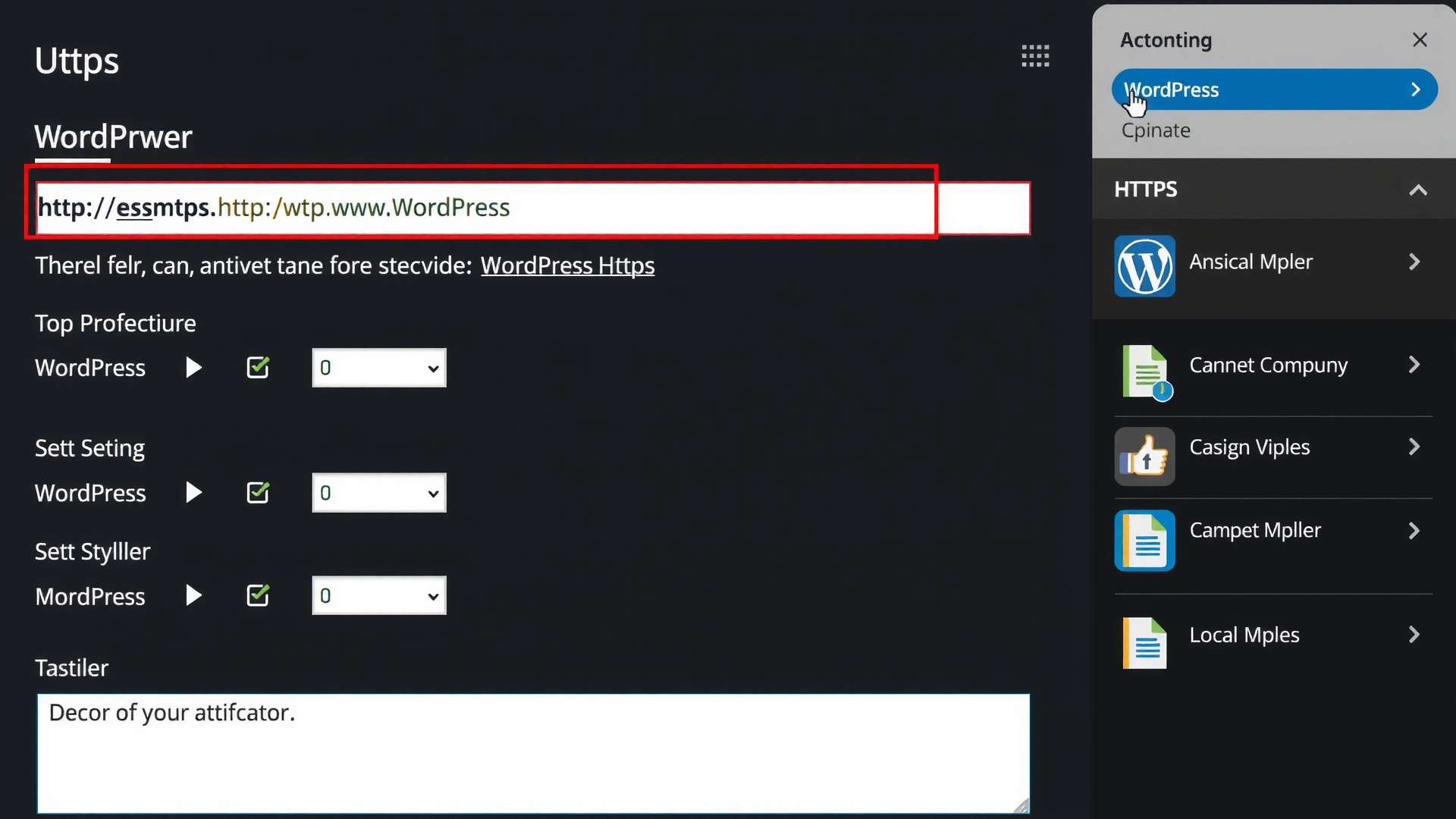Uncheck the Sett Styller checkbox
Viewport: 1456px width, 819px height.
point(257,595)
